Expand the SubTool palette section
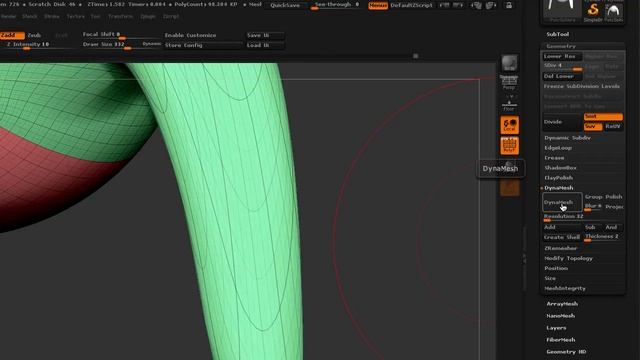Screen dimensions: 640x360 [x=558, y=34]
